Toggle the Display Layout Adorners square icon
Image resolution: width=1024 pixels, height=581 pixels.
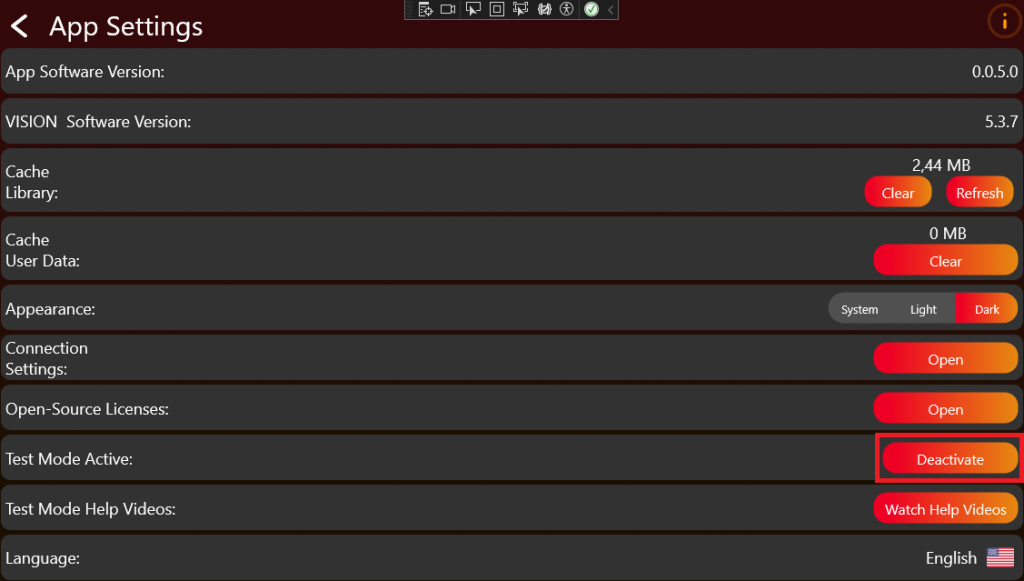[x=497, y=9]
